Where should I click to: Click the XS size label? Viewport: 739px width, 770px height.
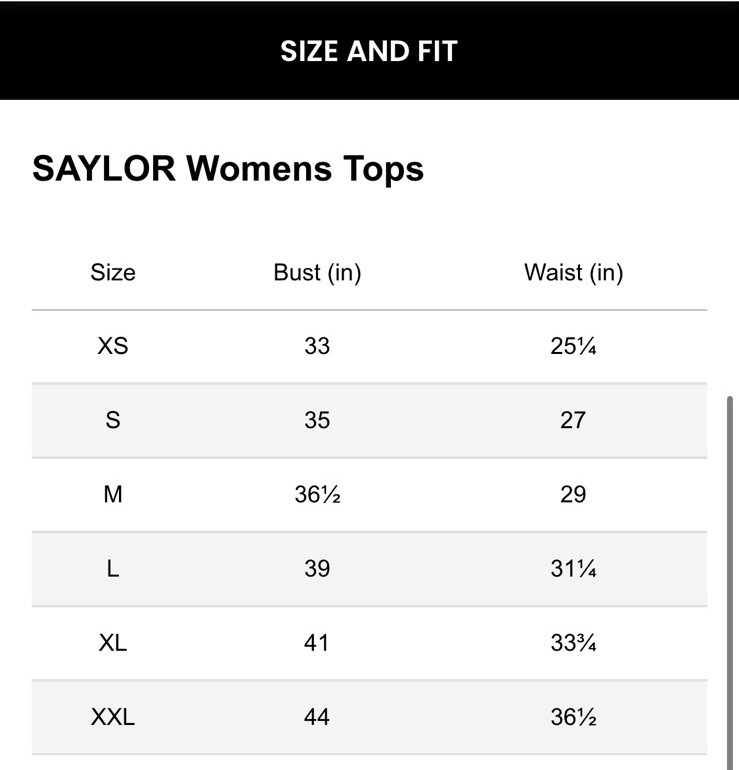click(113, 346)
